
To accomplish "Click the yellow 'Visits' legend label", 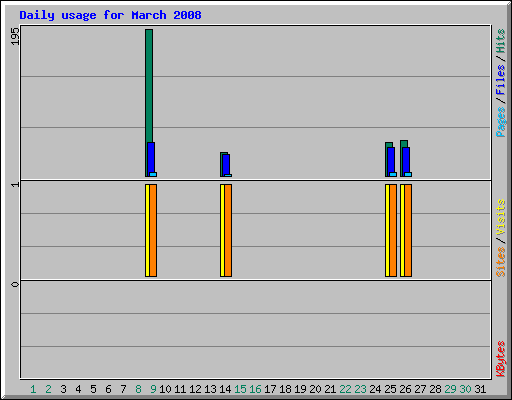I will [501, 218].
